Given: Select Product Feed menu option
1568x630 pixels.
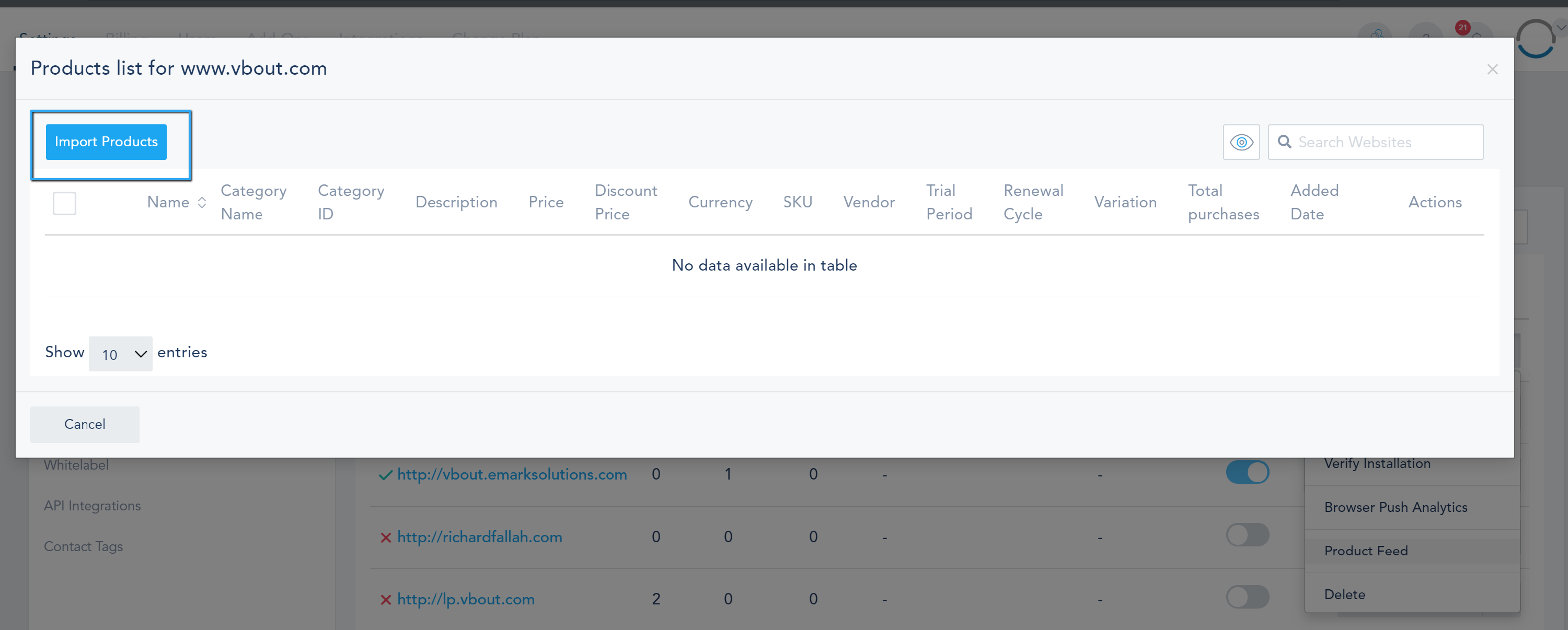Looking at the screenshot, I should click(x=1365, y=551).
